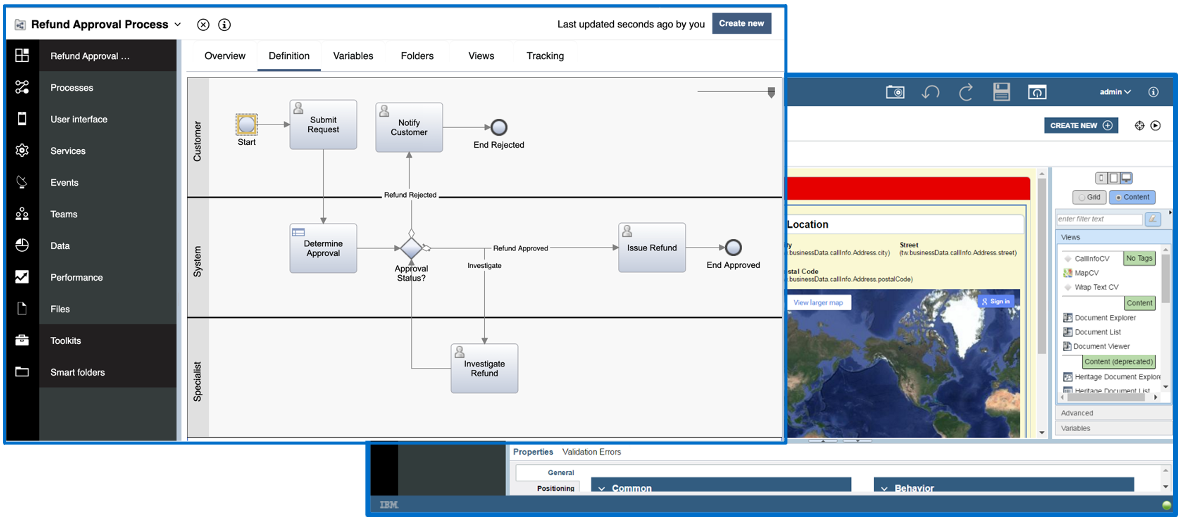Image resolution: width=1182 pixels, height=517 pixels.
Task: Click the enter filter text field
Action: pyautogui.click(x=1099, y=219)
